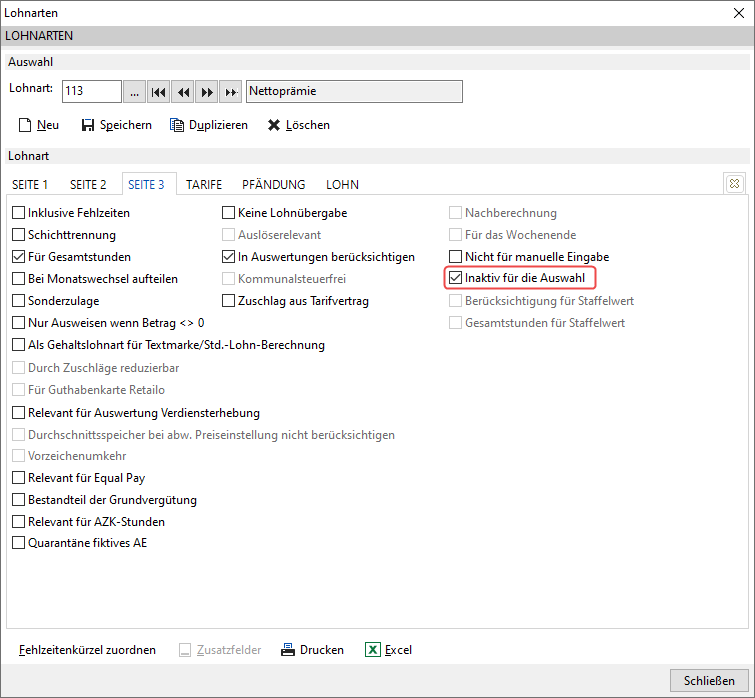Click the Nettoprämie name field
Image resolution: width=755 pixels, height=698 pixels.
[x=354, y=91]
